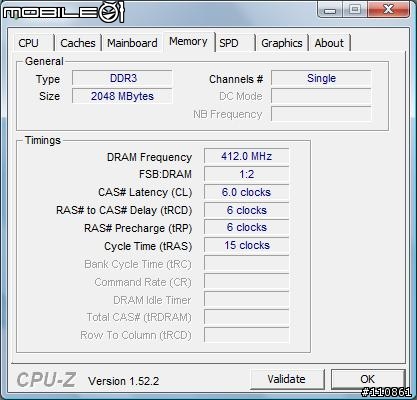
Task: Click the RAS# Precharge 6 clocks value
Action: coord(247,228)
